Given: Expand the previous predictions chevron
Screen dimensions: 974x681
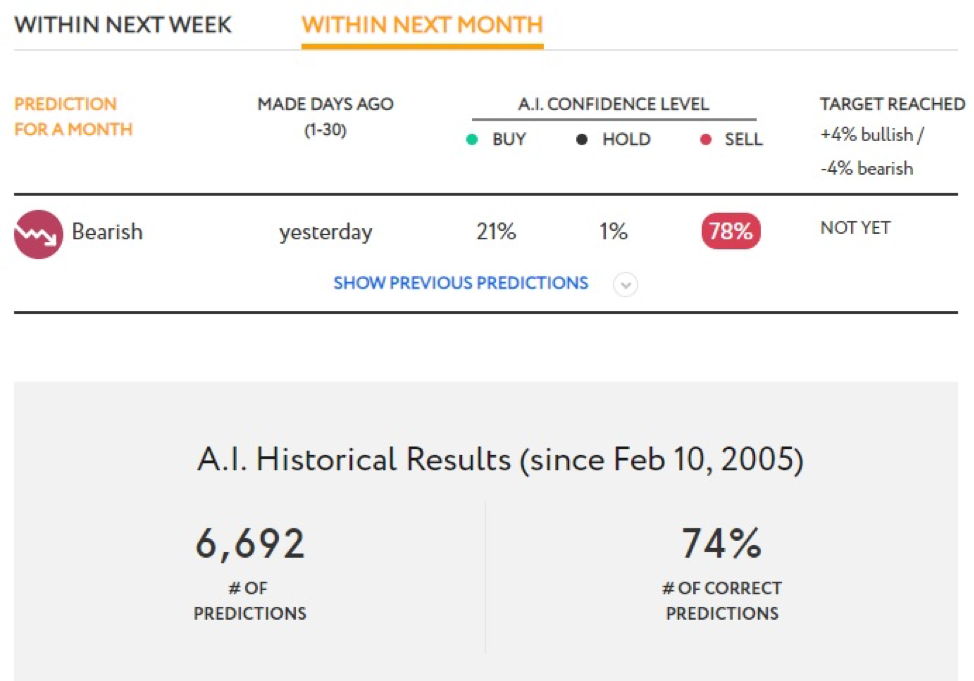Looking at the screenshot, I should (626, 285).
